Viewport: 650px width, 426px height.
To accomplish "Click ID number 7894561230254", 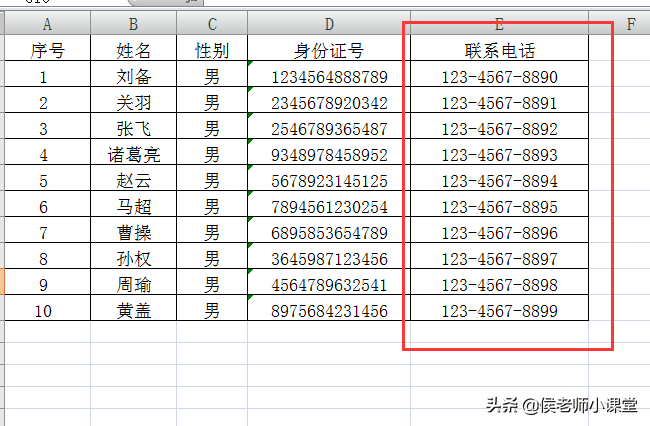I will click(x=329, y=204).
